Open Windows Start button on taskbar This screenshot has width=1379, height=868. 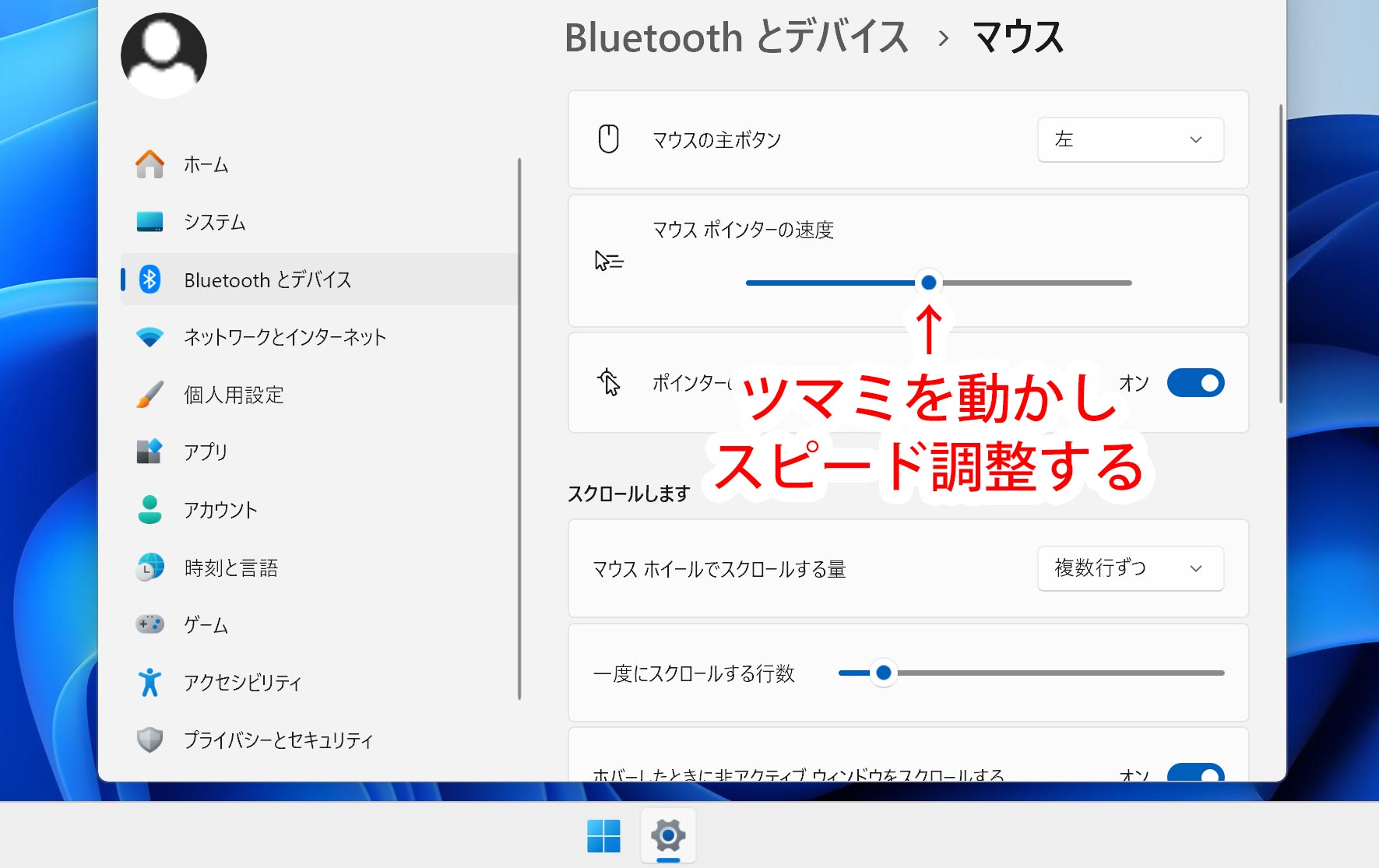tap(603, 836)
